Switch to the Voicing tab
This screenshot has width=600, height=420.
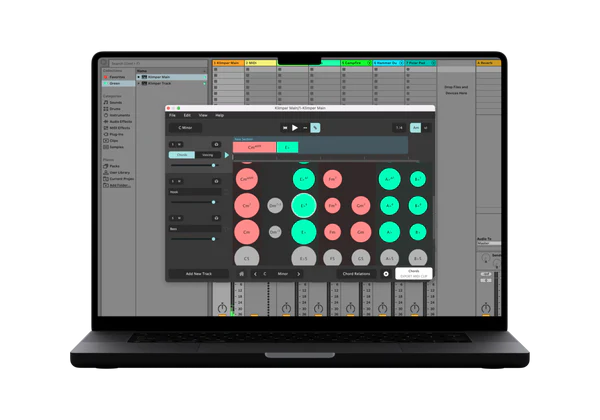coord(208,155)
